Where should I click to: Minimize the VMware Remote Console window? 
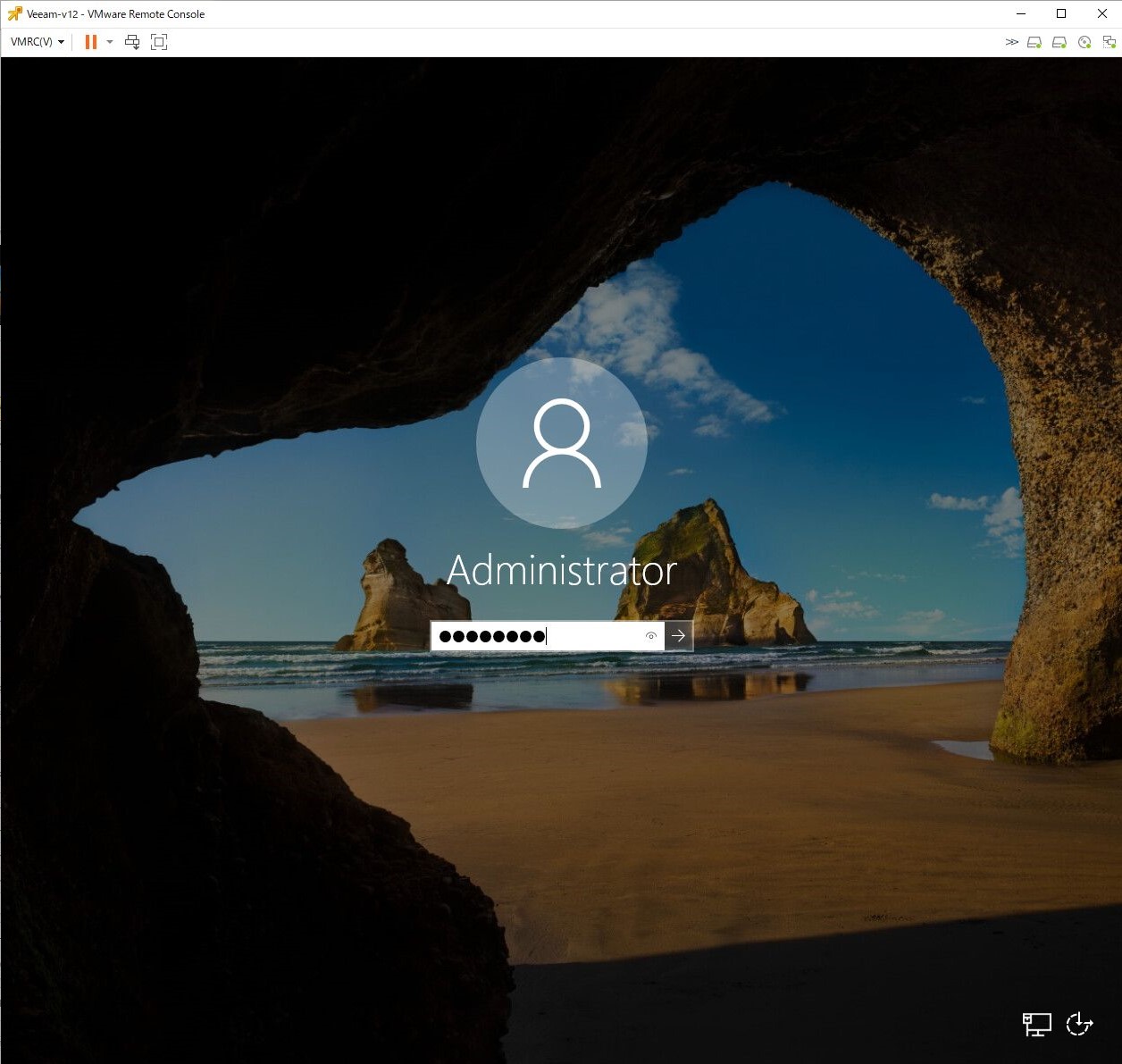coord(1021,13)
